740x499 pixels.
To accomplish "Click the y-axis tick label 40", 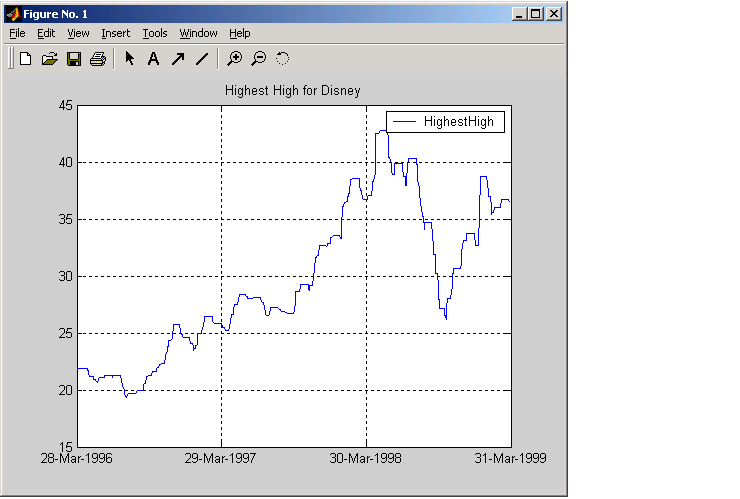I will (66, 162).
